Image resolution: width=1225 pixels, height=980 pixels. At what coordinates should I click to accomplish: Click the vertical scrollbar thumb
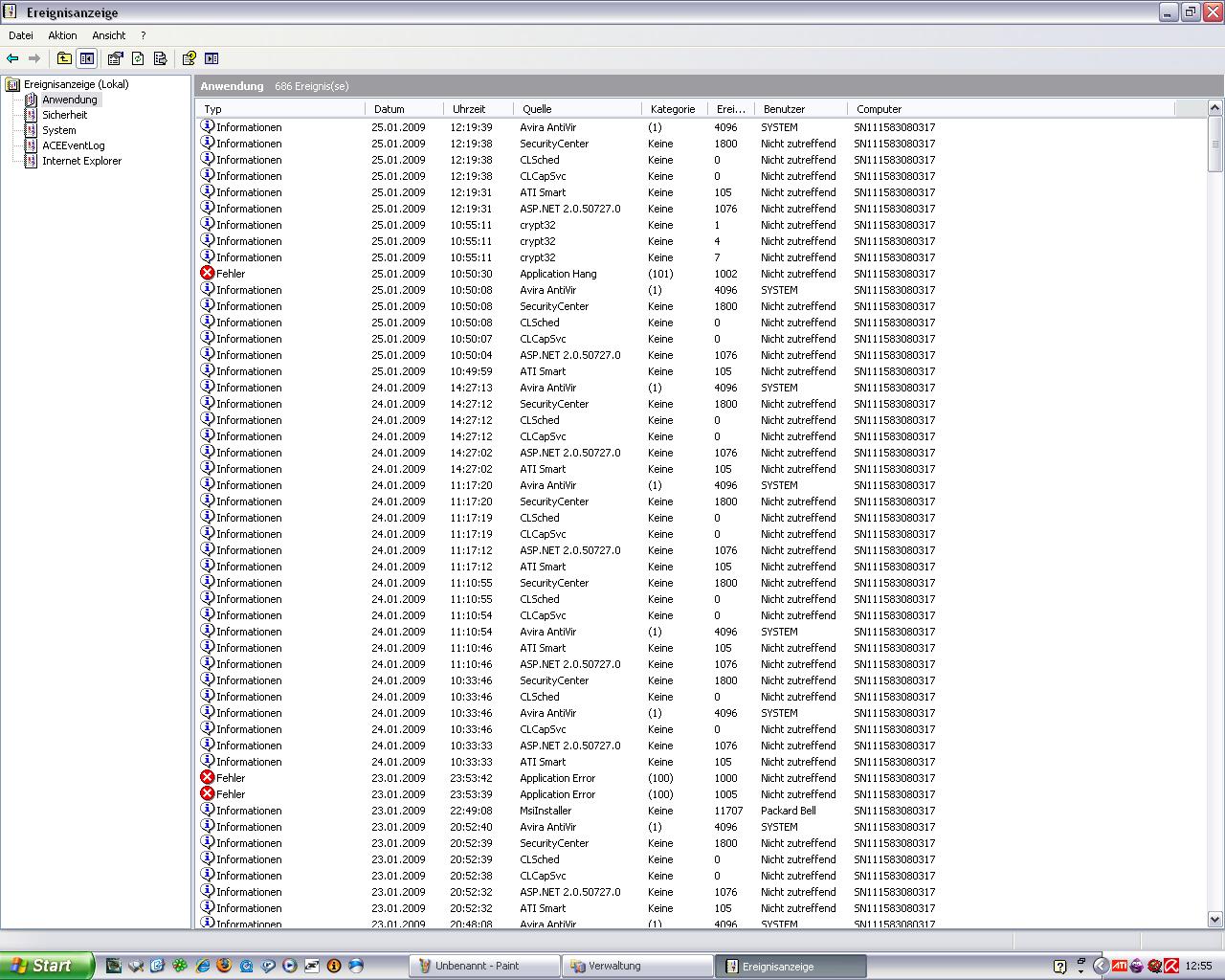[1215, 145]
